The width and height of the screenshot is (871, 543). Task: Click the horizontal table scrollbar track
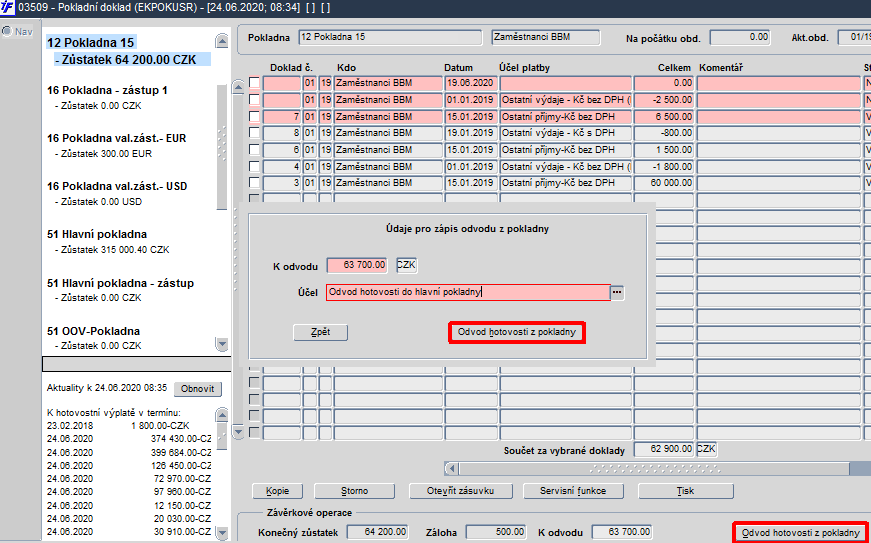pyautogui.click(x=654, y=469)
